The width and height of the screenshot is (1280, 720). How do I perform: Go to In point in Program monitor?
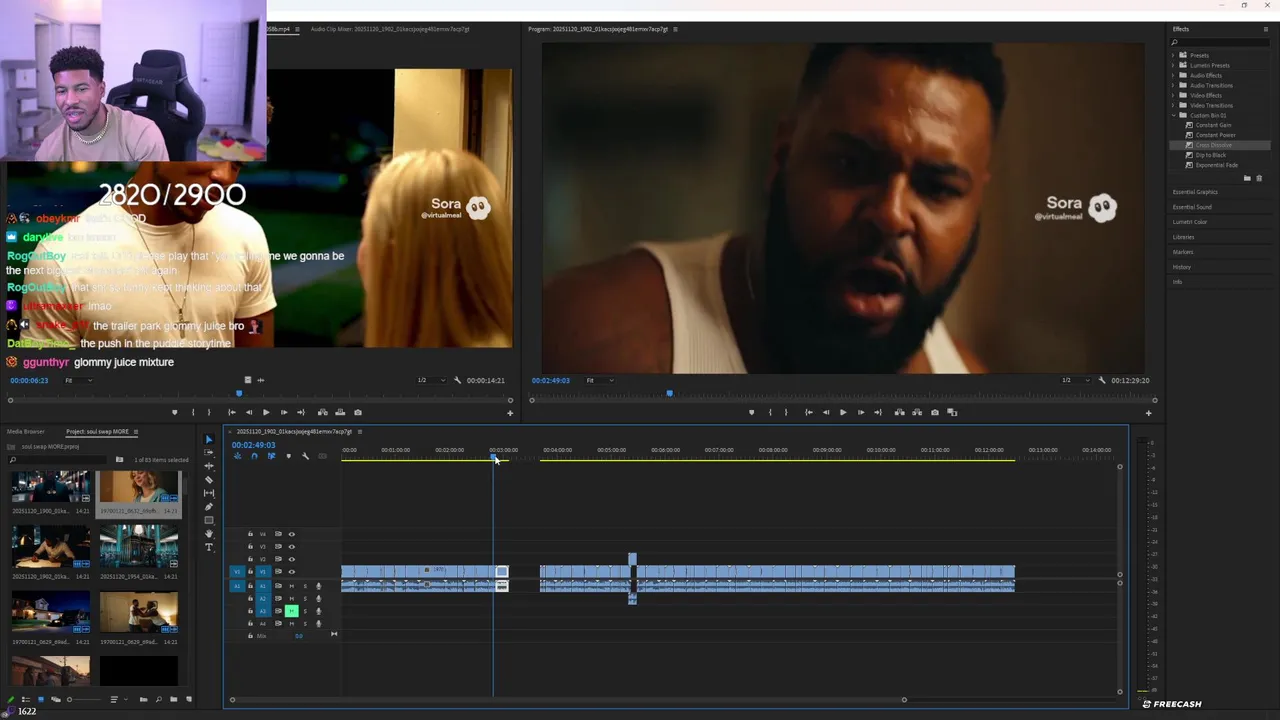(x=809, y=412)
